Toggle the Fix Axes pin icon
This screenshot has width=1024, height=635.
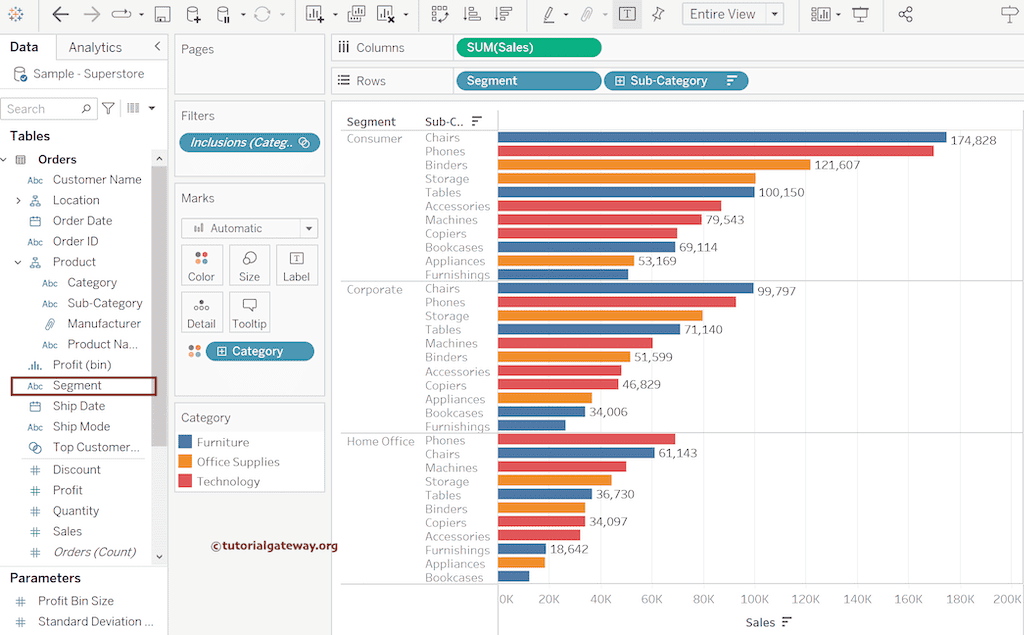[657, 15]
